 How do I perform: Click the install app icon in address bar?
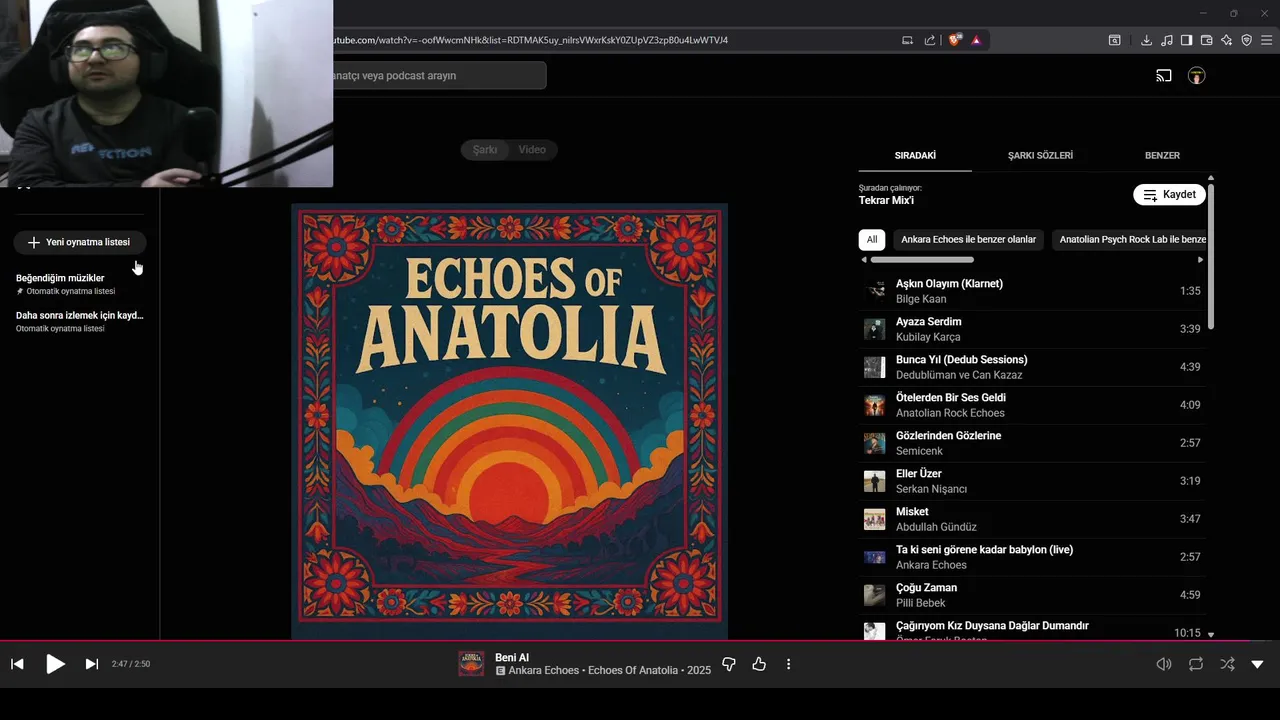(908, 40)
